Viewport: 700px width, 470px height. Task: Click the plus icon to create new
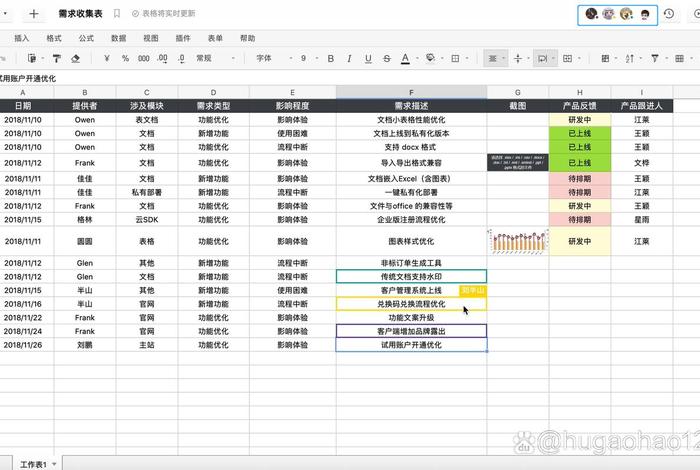pos(33,14)
